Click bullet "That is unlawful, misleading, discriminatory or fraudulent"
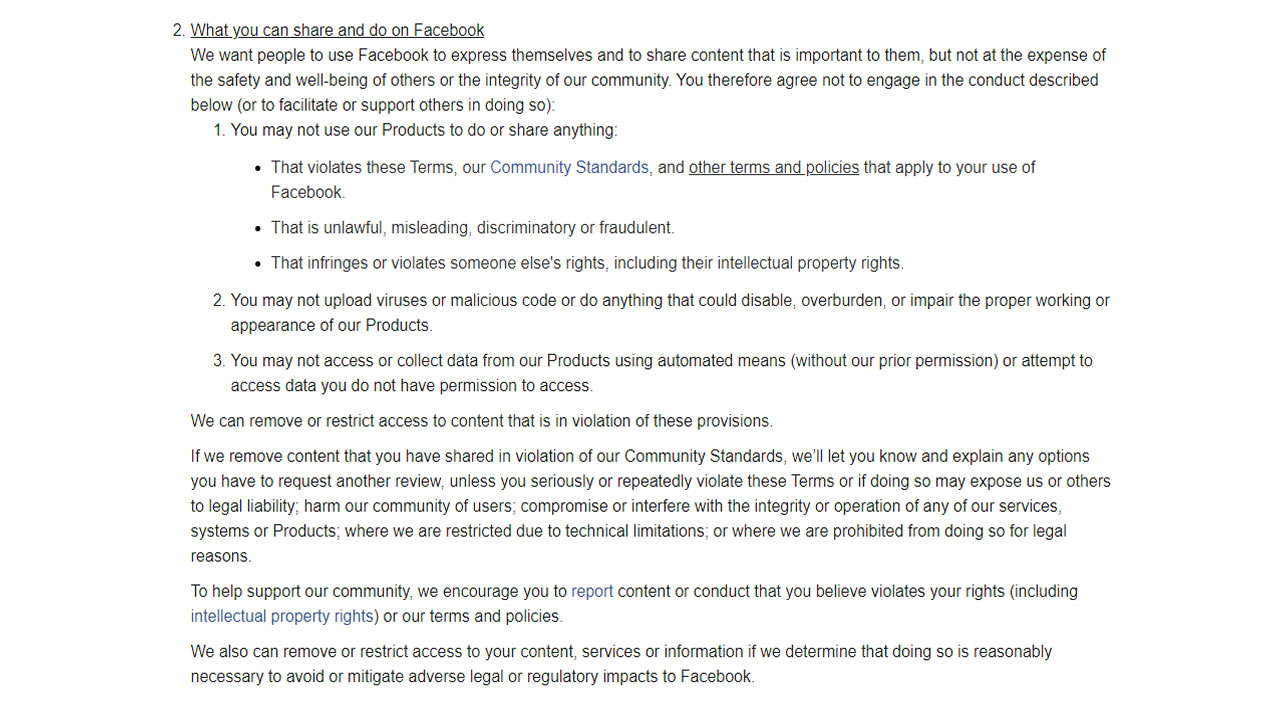1280x720 pixels. [472, 228]
